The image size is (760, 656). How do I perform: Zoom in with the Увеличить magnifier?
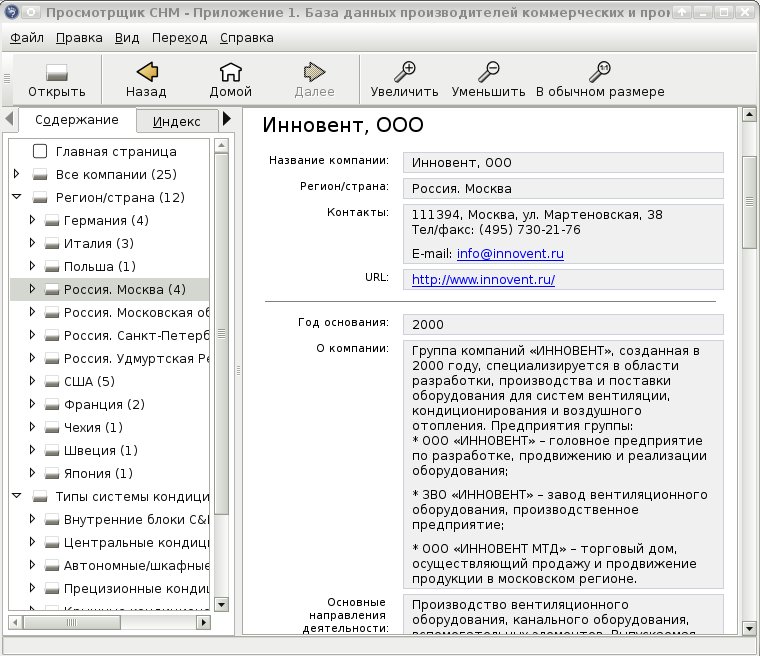coord(404,72)
